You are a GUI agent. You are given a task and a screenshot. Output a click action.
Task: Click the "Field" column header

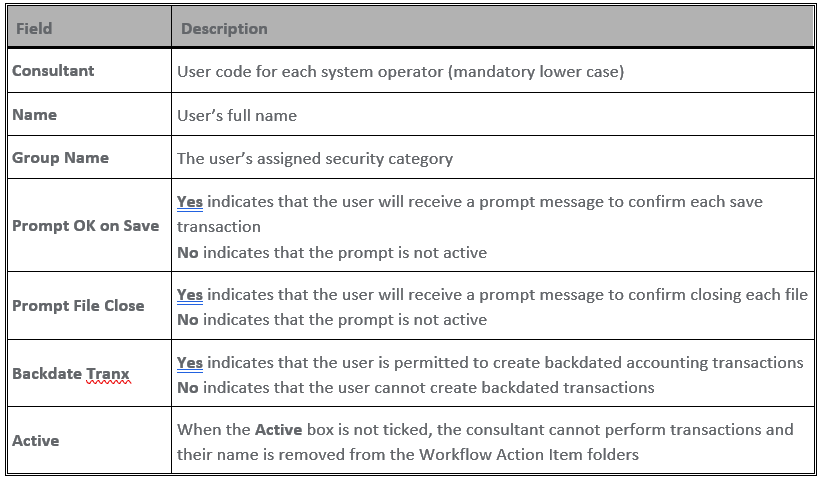coord(34,28)
